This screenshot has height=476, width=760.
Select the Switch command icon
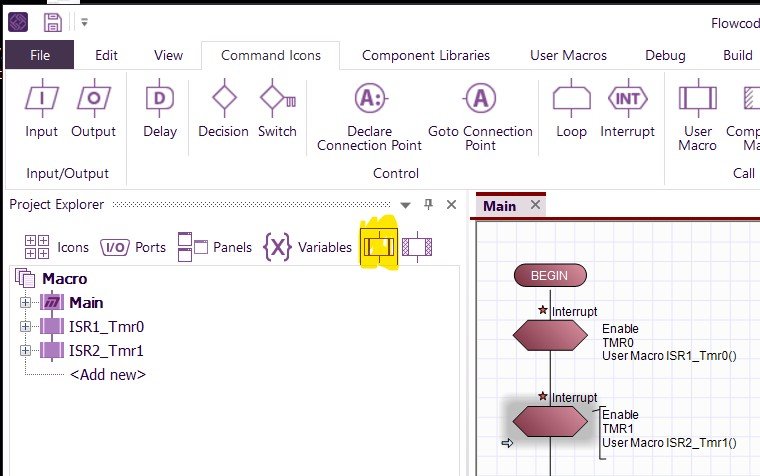point(277,109)
